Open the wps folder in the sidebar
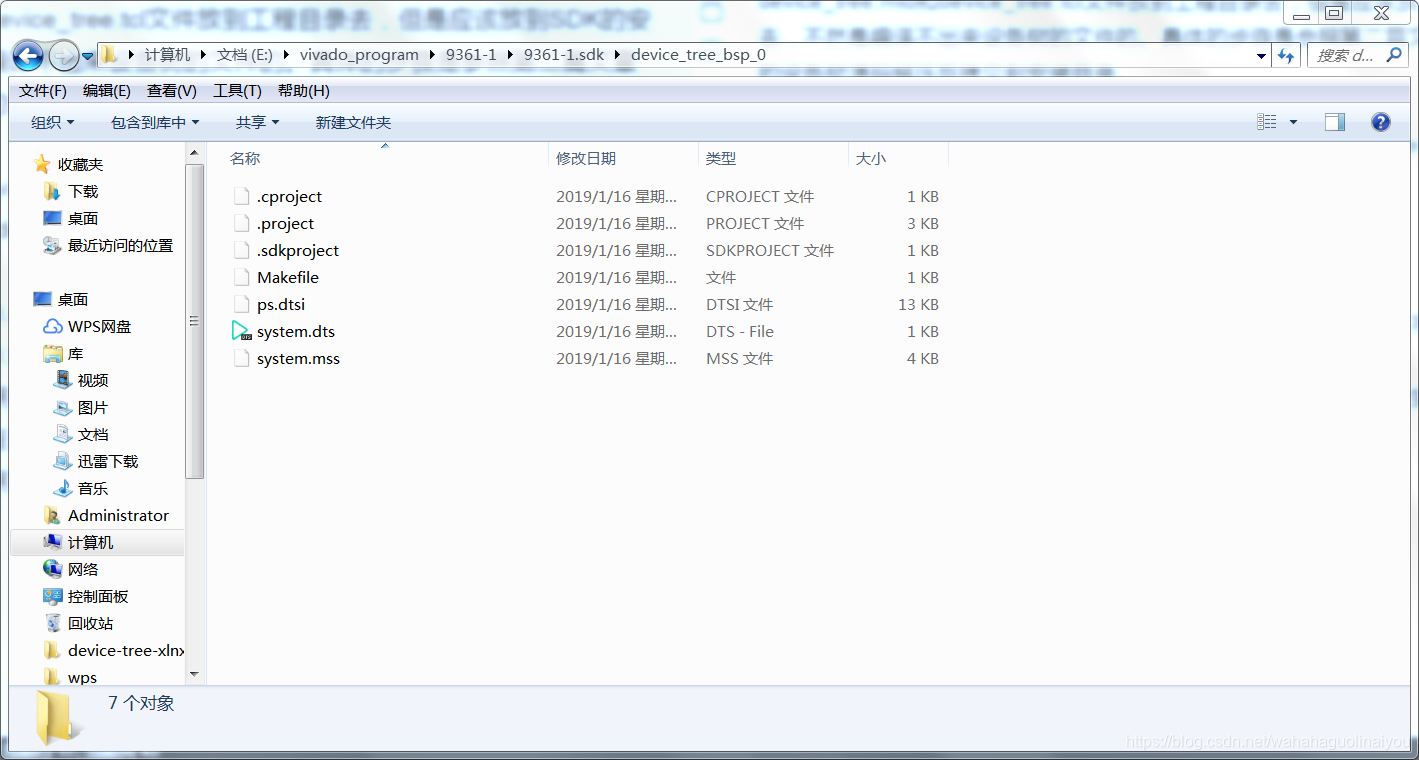The height and width of the screenshot is (760, 1419). (x=82, y=677)
